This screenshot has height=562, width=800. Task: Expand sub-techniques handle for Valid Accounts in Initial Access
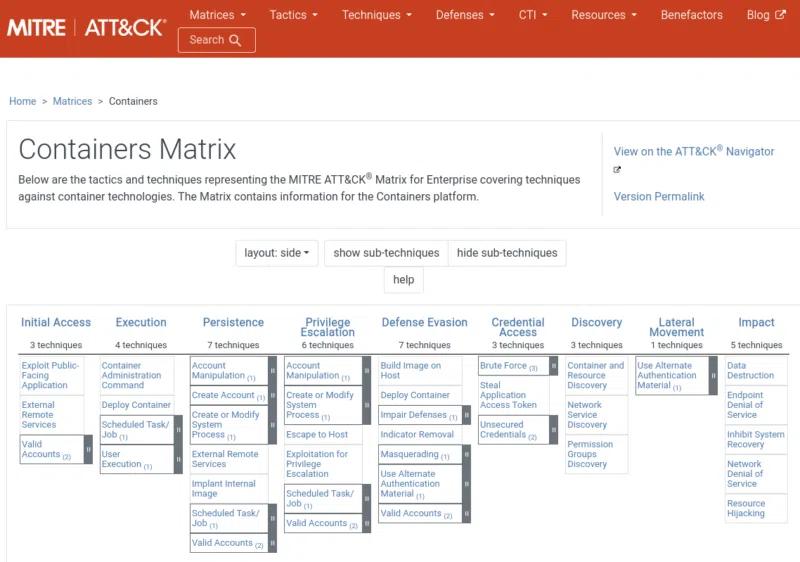point(88,449)
